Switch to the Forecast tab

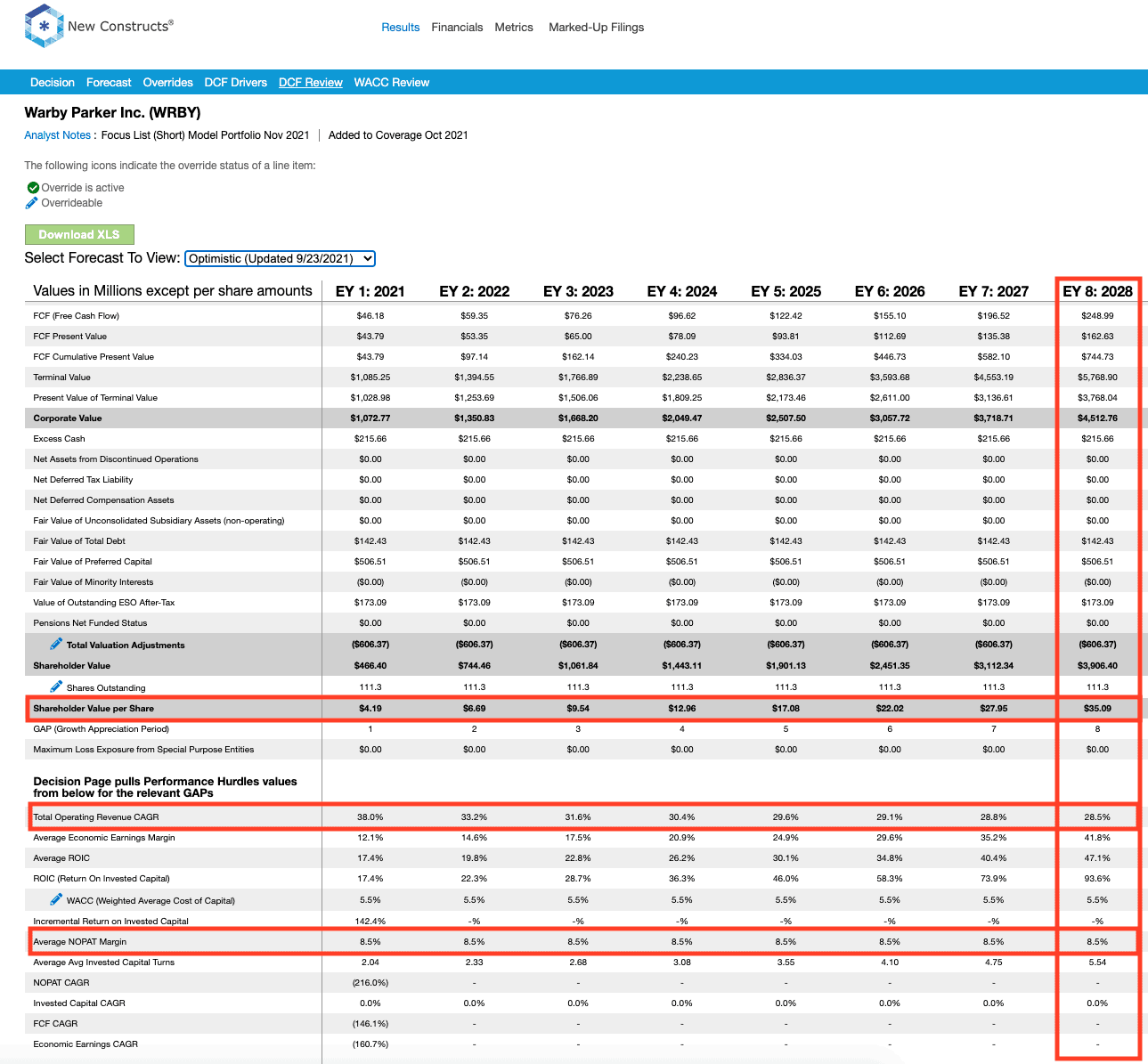(x=109, y=83)
